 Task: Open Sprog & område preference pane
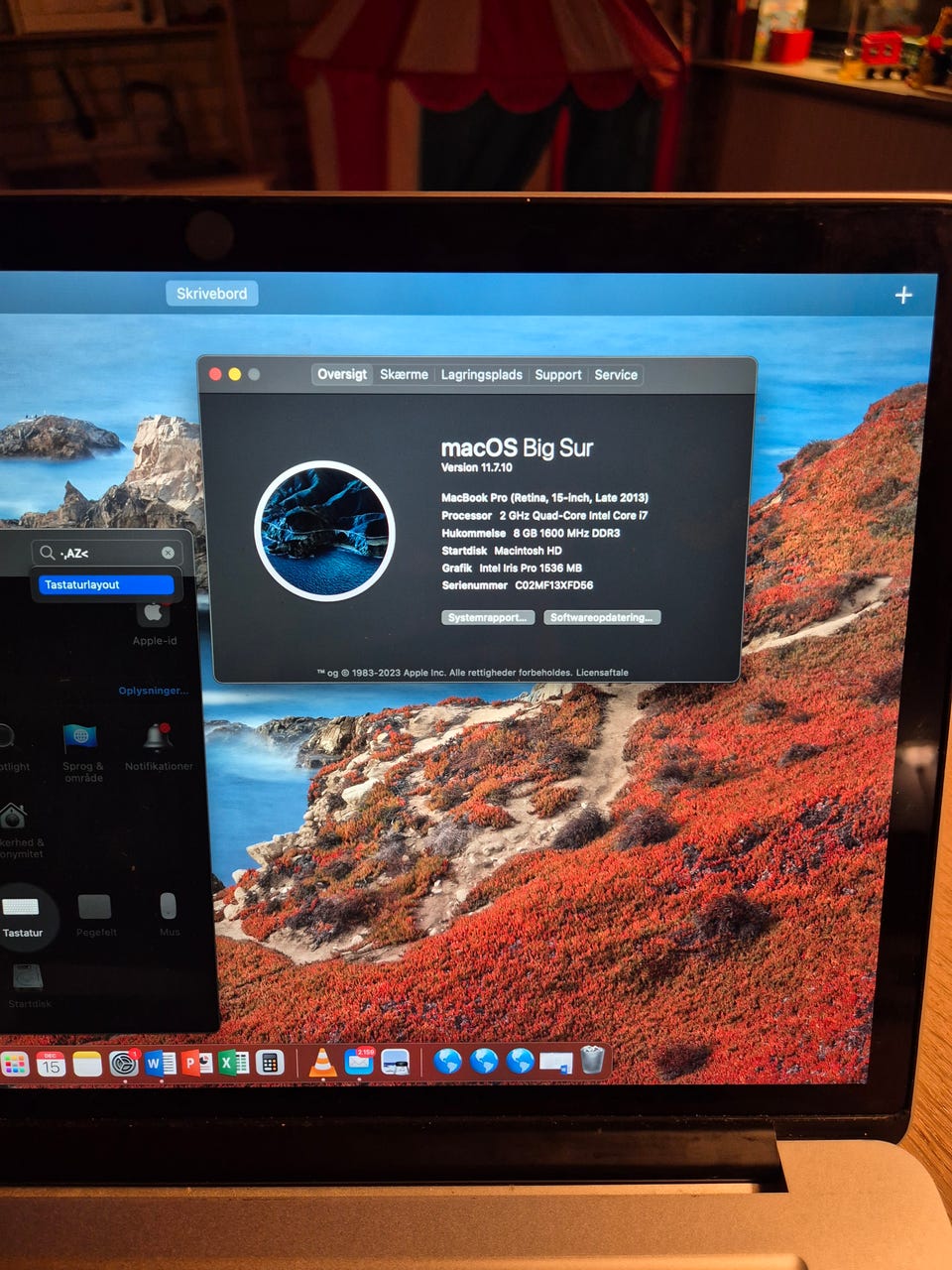coord(81,751)
